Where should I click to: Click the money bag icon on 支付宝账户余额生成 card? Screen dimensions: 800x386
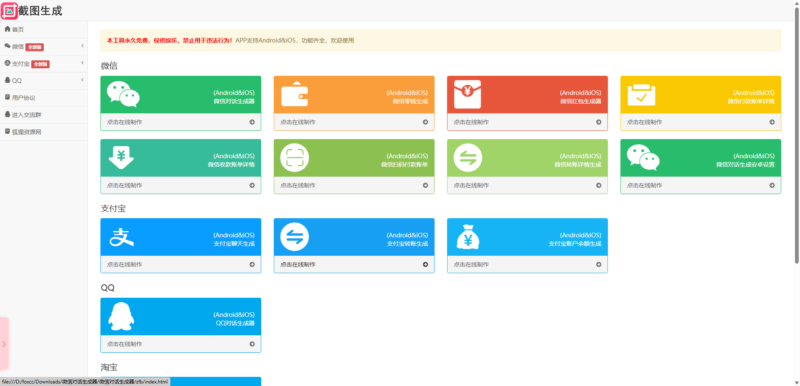click(468, 237)
